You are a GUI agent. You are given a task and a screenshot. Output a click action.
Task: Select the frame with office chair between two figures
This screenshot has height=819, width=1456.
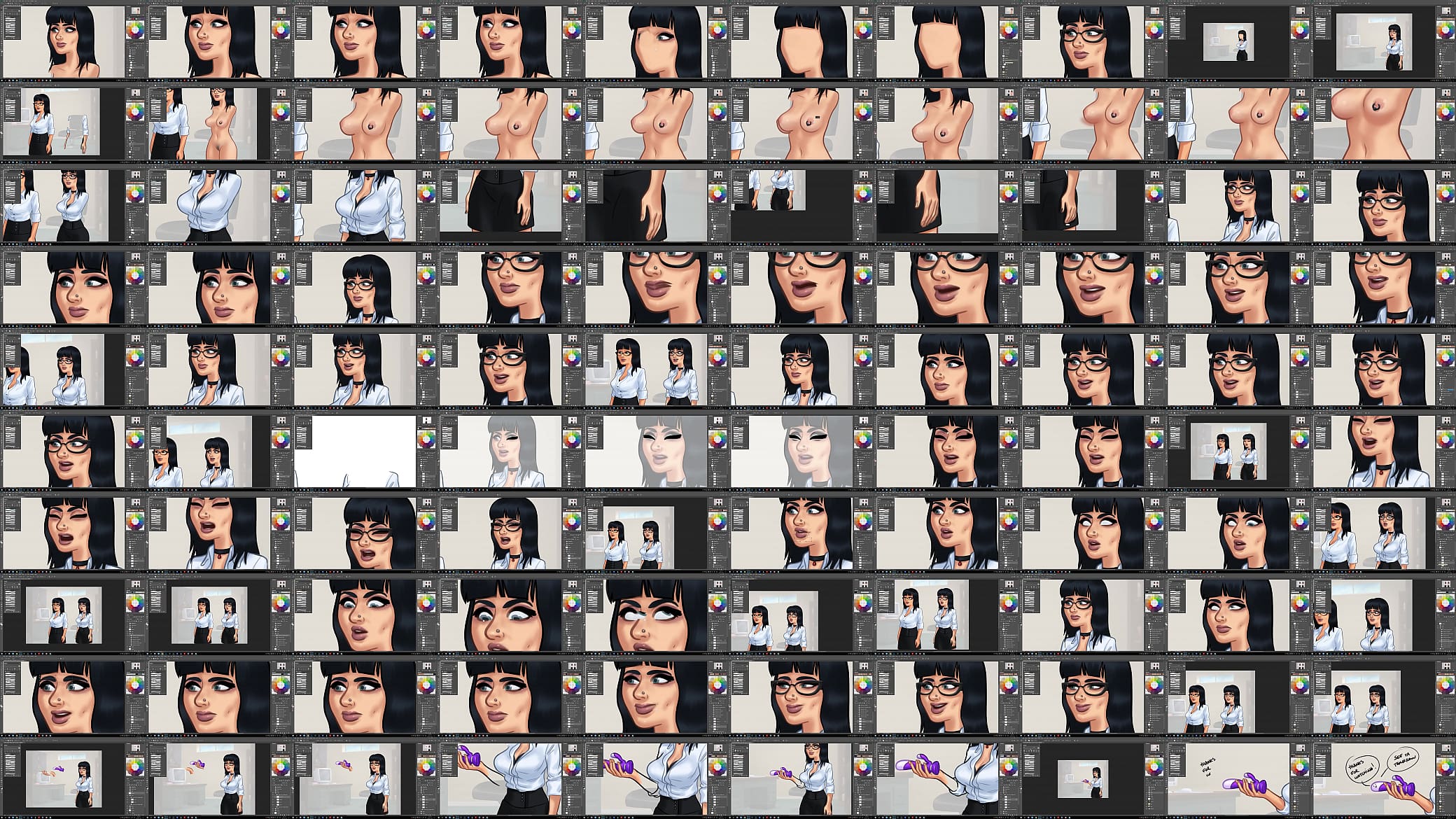click(73, 123)
